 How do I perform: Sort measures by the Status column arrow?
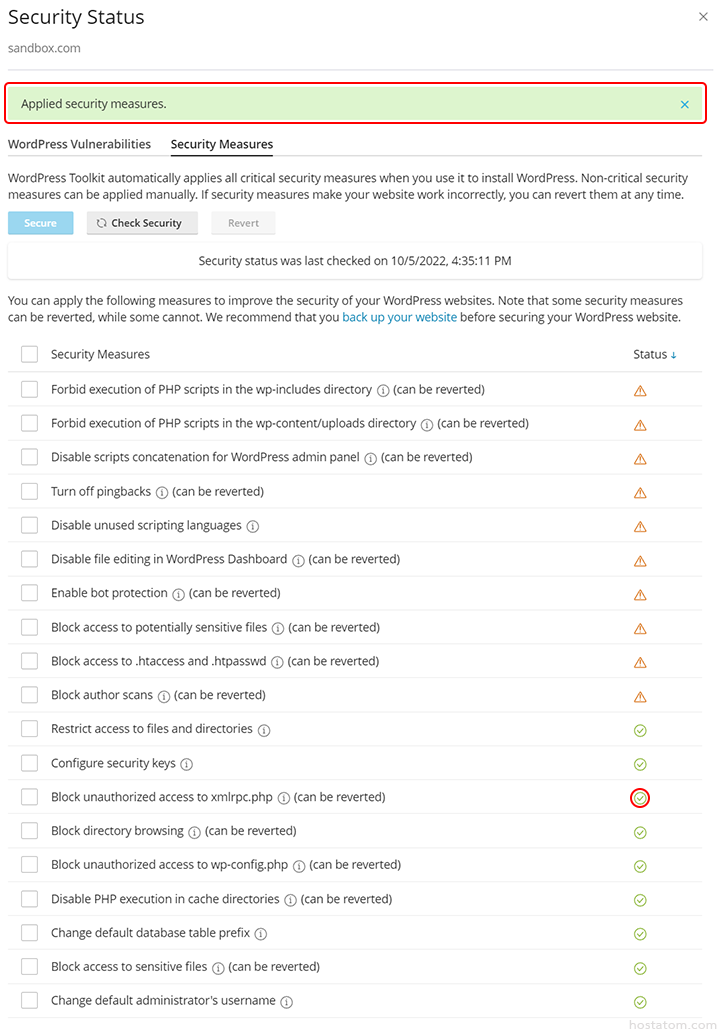pos(673,355)
